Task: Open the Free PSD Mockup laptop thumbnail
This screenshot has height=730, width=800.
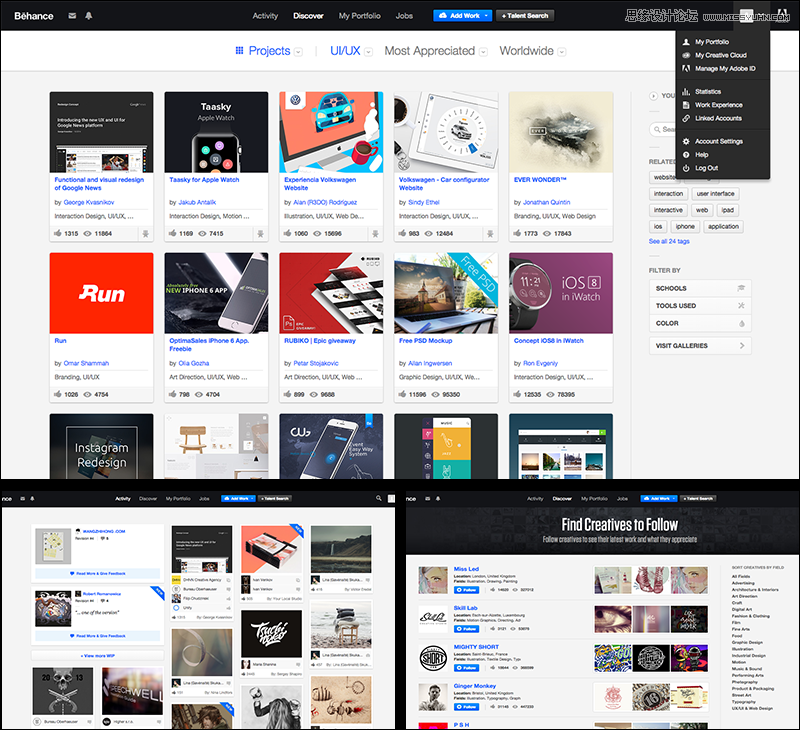Action: coord(446,293)
